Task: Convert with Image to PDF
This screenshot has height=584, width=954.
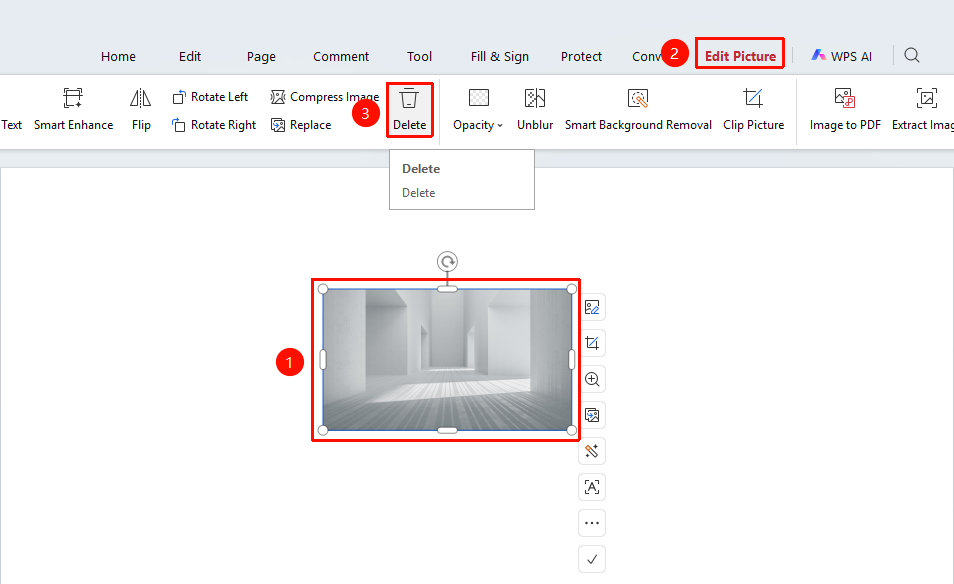Action: [845, 110]
